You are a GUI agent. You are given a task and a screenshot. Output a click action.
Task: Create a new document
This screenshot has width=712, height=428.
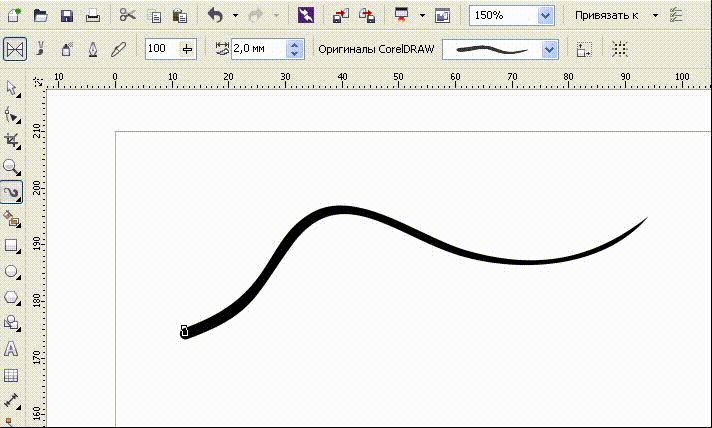(x=14, y=15)
